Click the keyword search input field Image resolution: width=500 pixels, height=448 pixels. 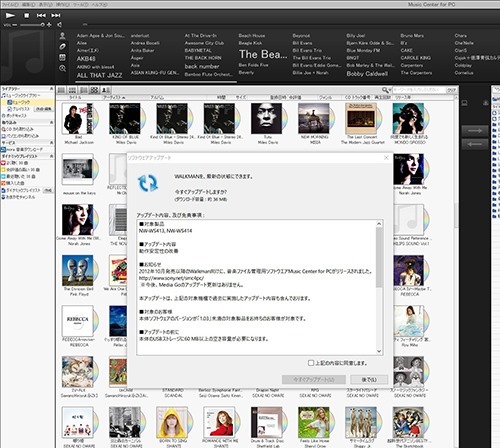click(419, 90)
